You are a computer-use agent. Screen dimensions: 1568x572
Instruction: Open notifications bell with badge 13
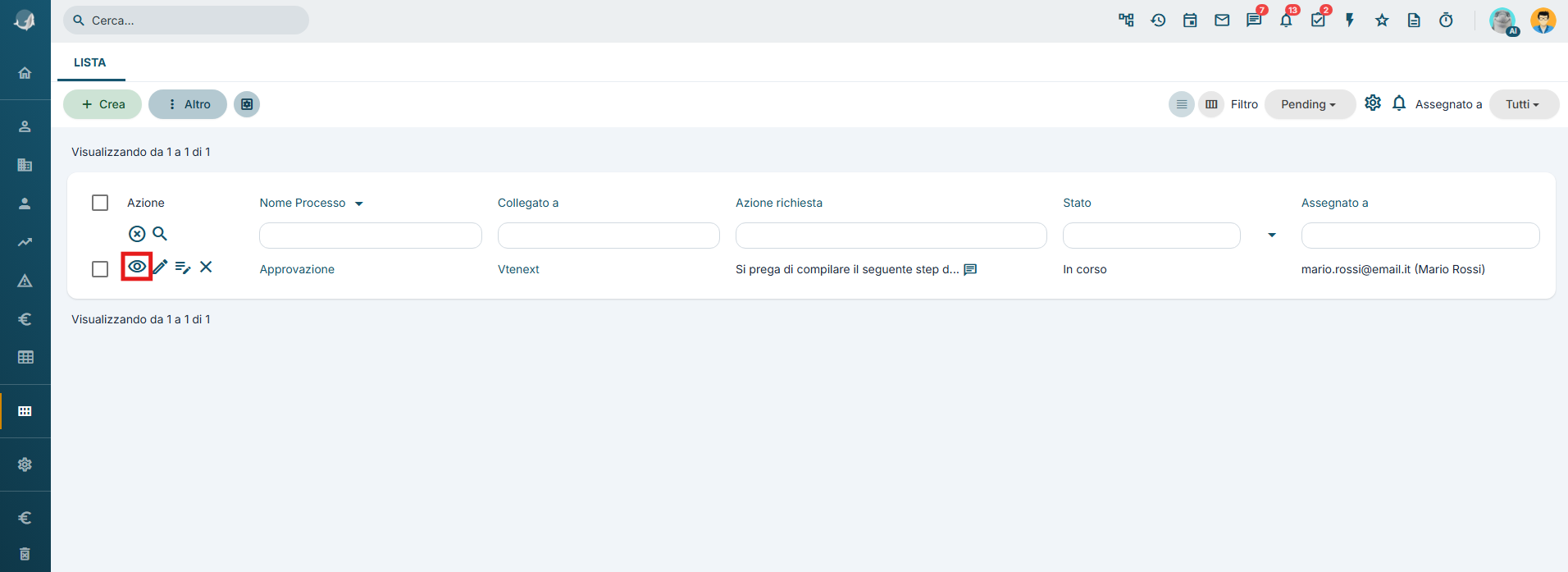[1288, 19]
